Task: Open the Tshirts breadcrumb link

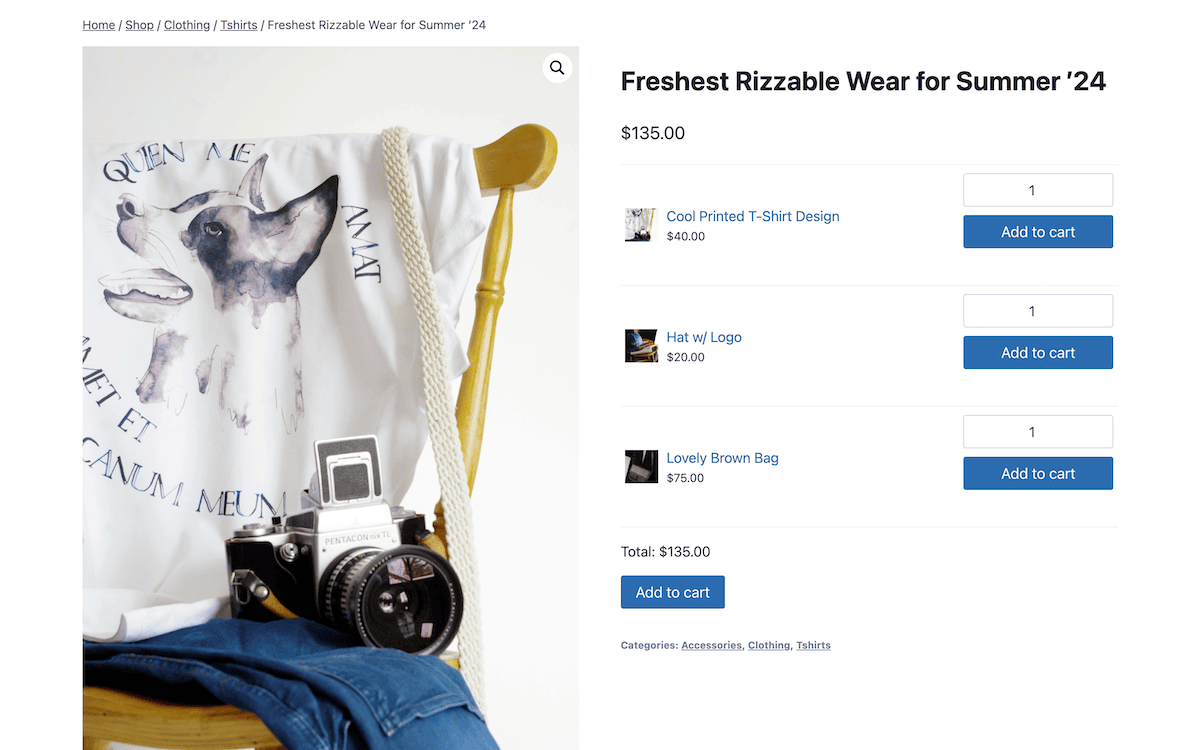Action: point(239,25)
